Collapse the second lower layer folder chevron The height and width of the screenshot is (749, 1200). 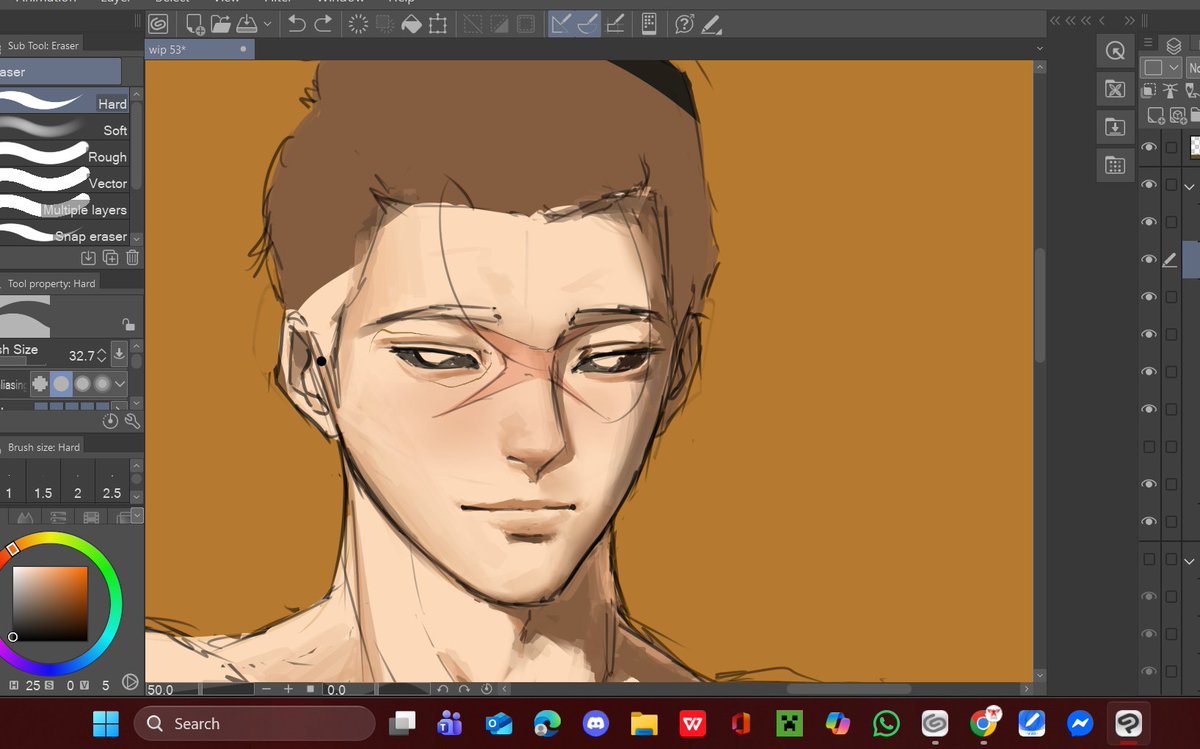(1189, 562)
